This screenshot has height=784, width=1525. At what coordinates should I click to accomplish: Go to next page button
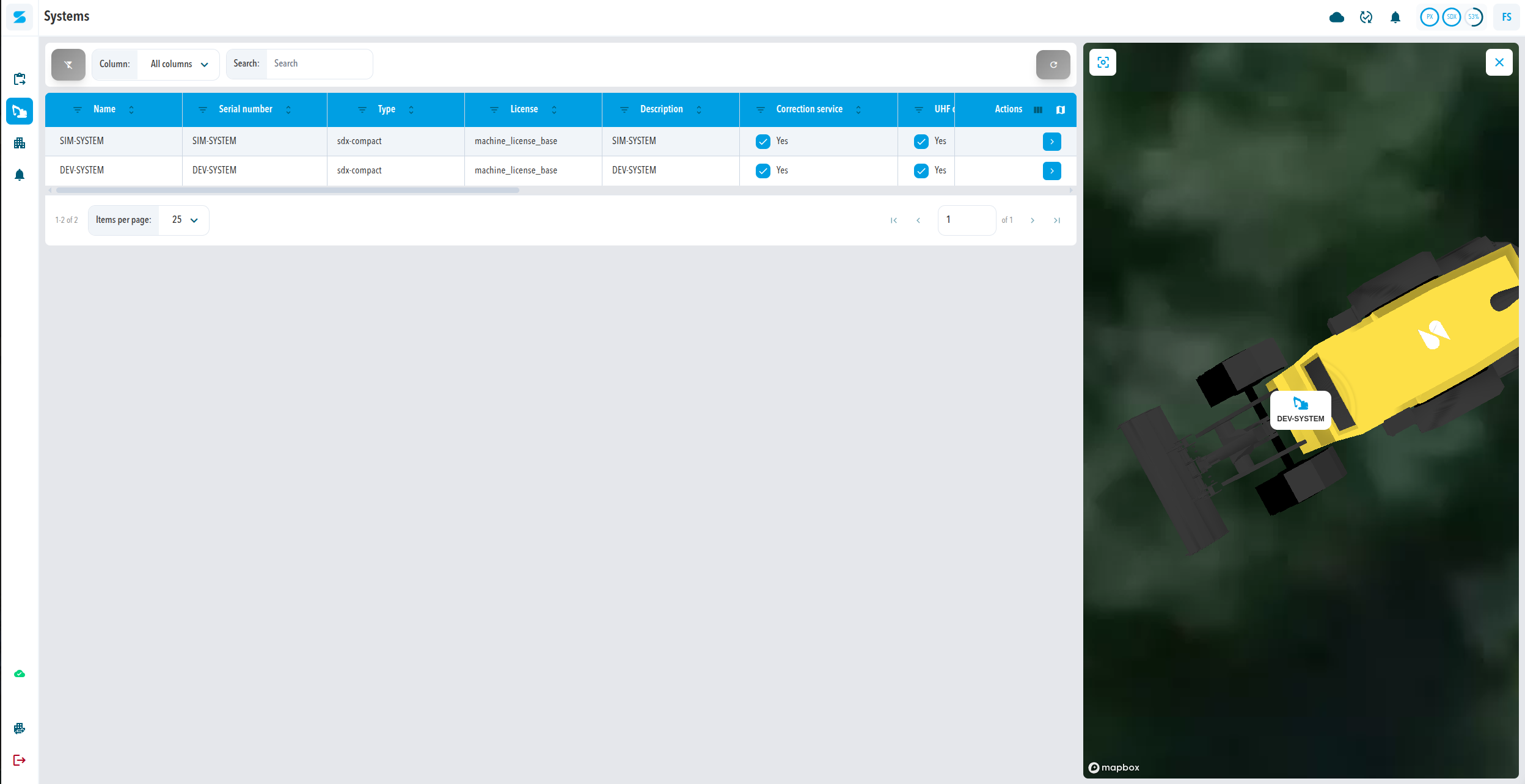[x=1033, y=220]
